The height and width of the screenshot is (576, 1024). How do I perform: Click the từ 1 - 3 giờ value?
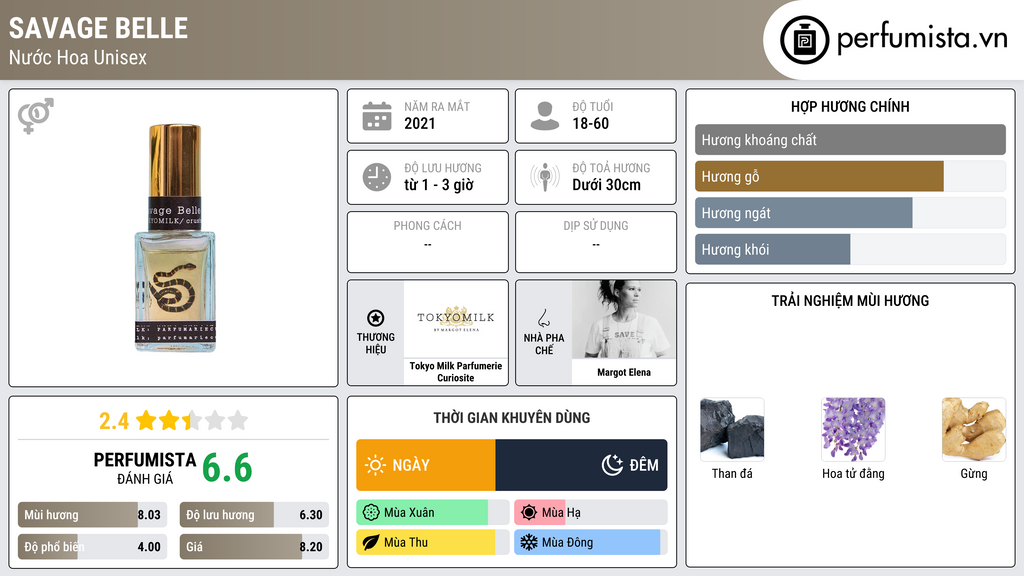click(439, 185)
